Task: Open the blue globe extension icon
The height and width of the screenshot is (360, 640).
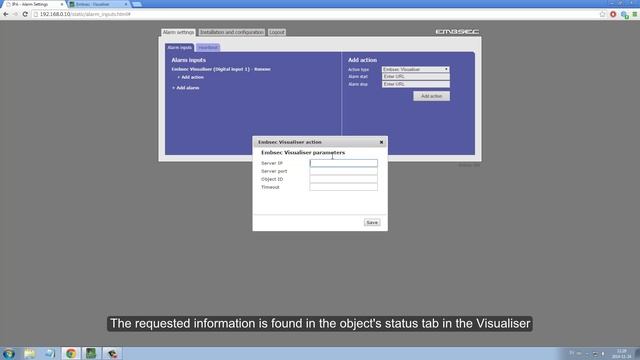Action: coord(624,15)
